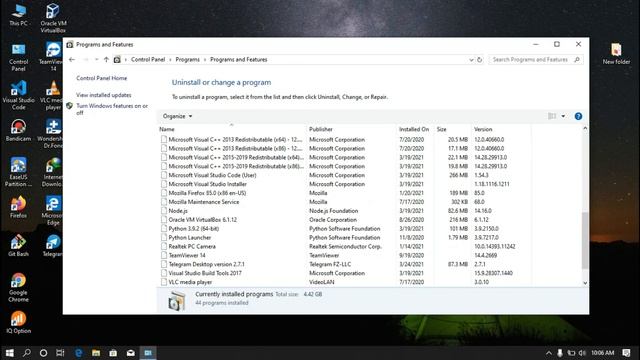Image resolution: width=640 pixels, height=360 pixels.
Task: Click the Back navigation arrow
Action: 72,60
